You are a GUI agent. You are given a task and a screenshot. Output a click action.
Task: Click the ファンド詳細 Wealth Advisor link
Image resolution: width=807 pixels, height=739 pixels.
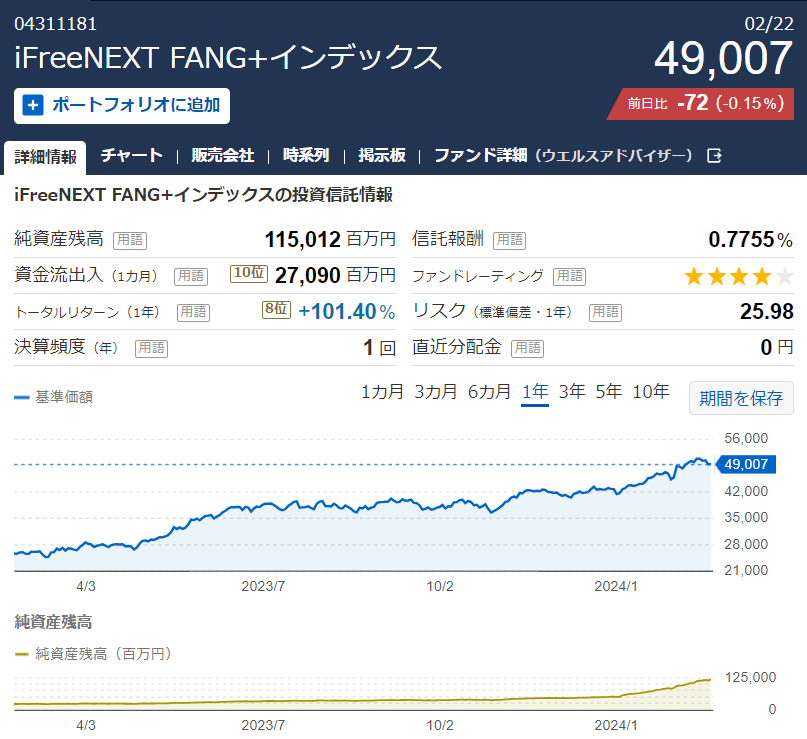coord(564,155)
